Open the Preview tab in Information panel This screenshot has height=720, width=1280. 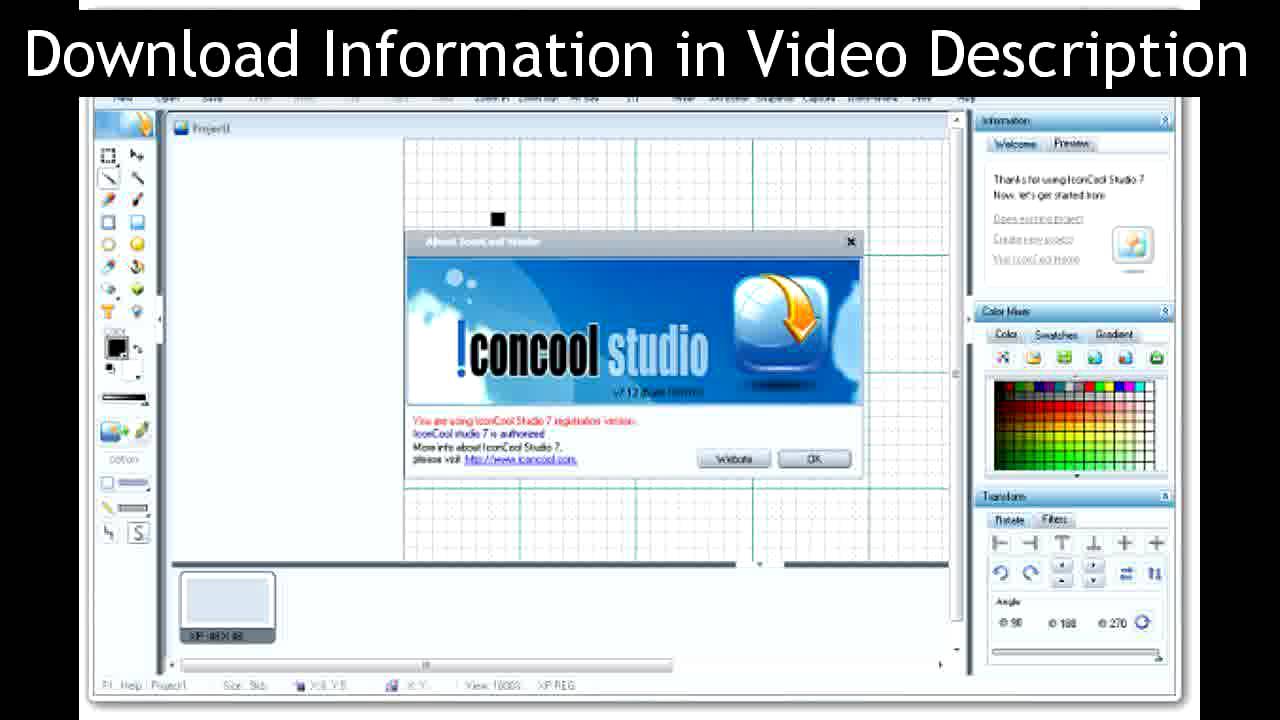tap(1071, 143)
